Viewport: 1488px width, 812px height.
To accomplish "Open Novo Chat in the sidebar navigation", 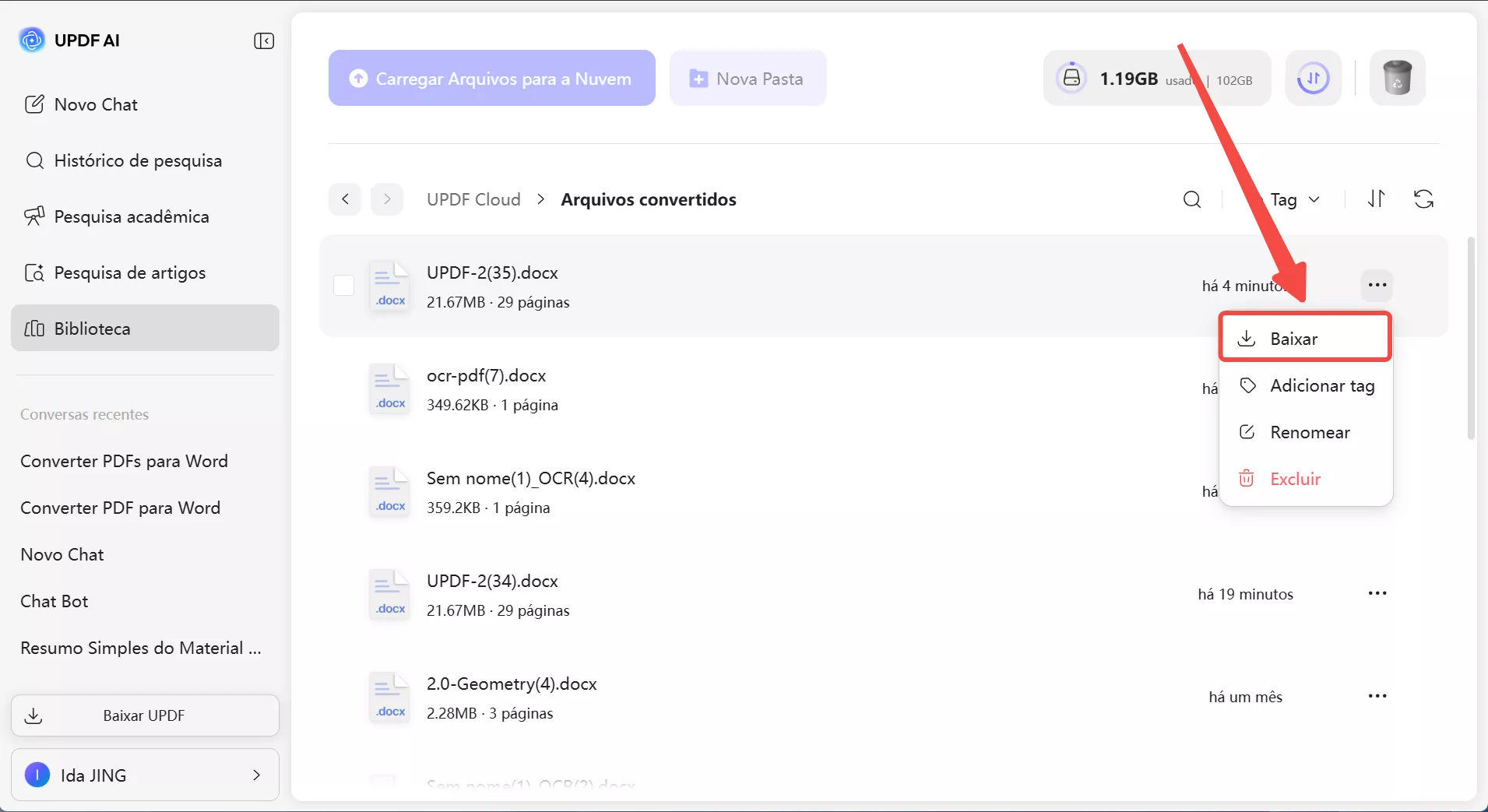I will [145, 104].
